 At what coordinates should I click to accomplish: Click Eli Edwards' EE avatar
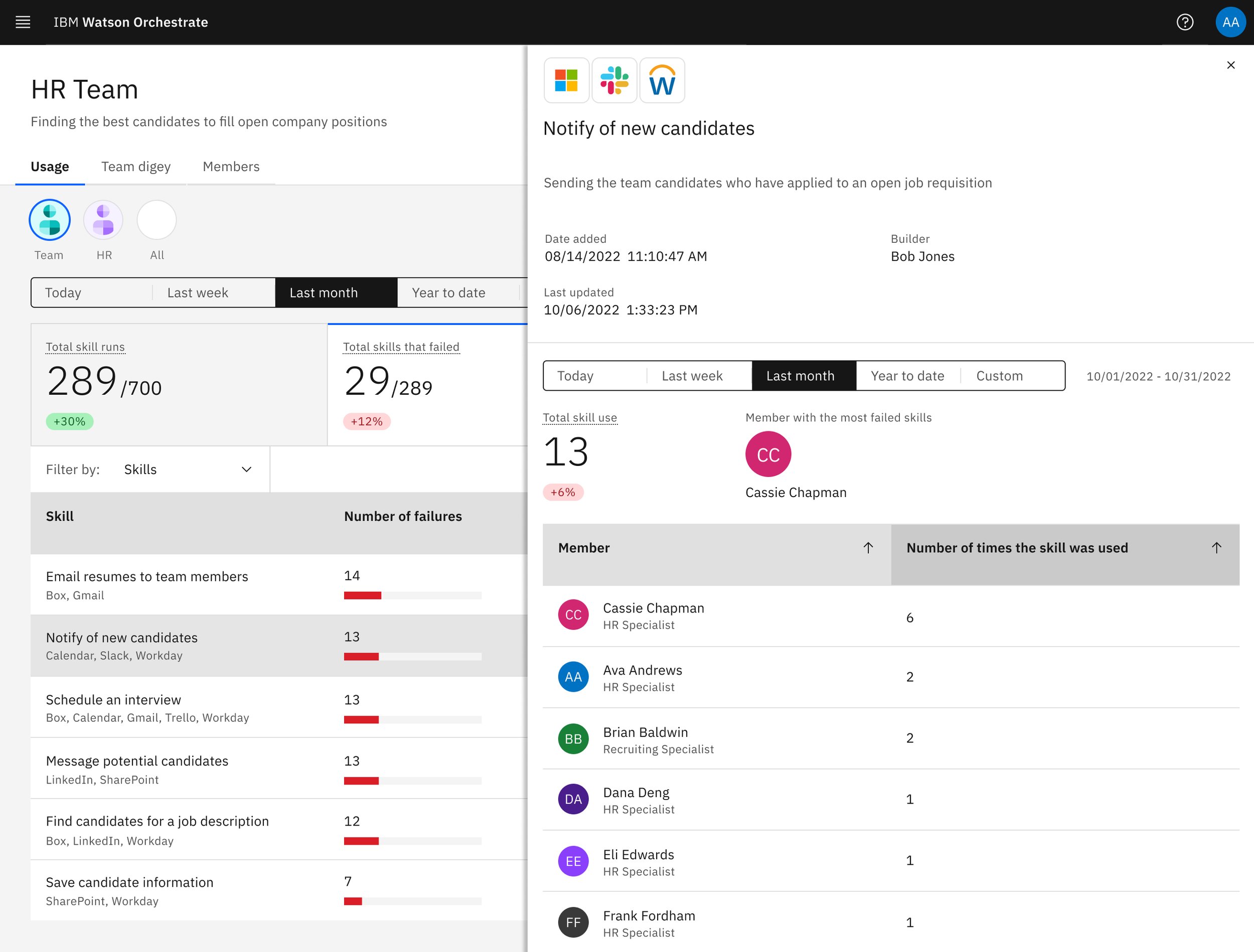(573, 861)
